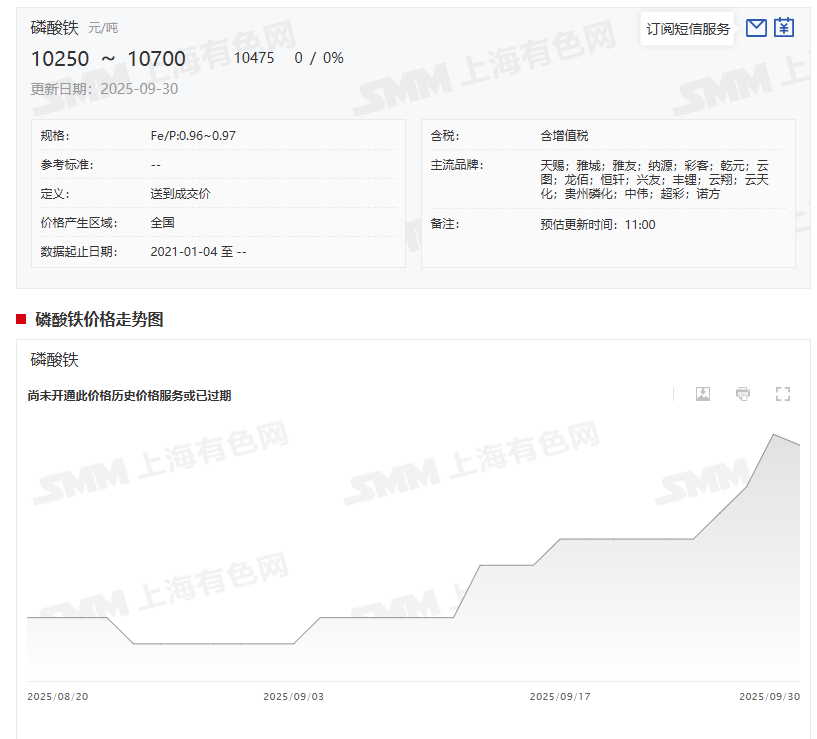Click the 订阅短信服务 button
Viewport: 817px width, 739px height.
coord(688,29)
